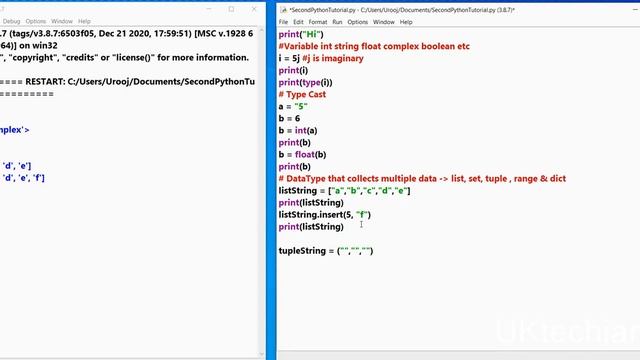640x360 pixels.
Task: Click the editor status bar at bottom
Action: [x=458, y=356]
